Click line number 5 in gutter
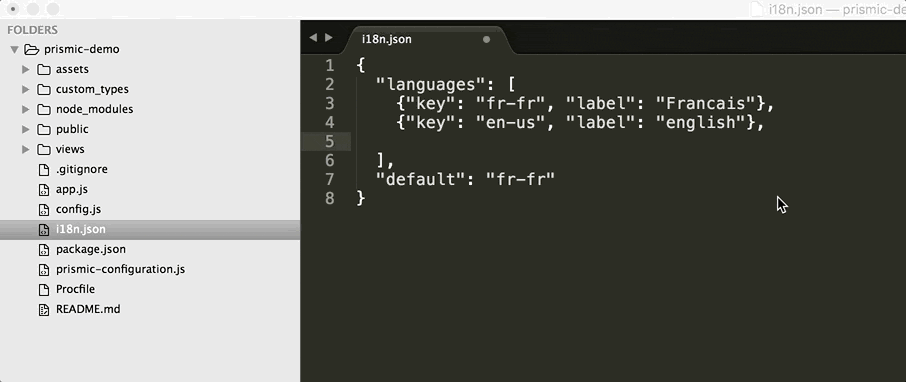The height and width of the screenshot is (382, 906). pos(329,141)
